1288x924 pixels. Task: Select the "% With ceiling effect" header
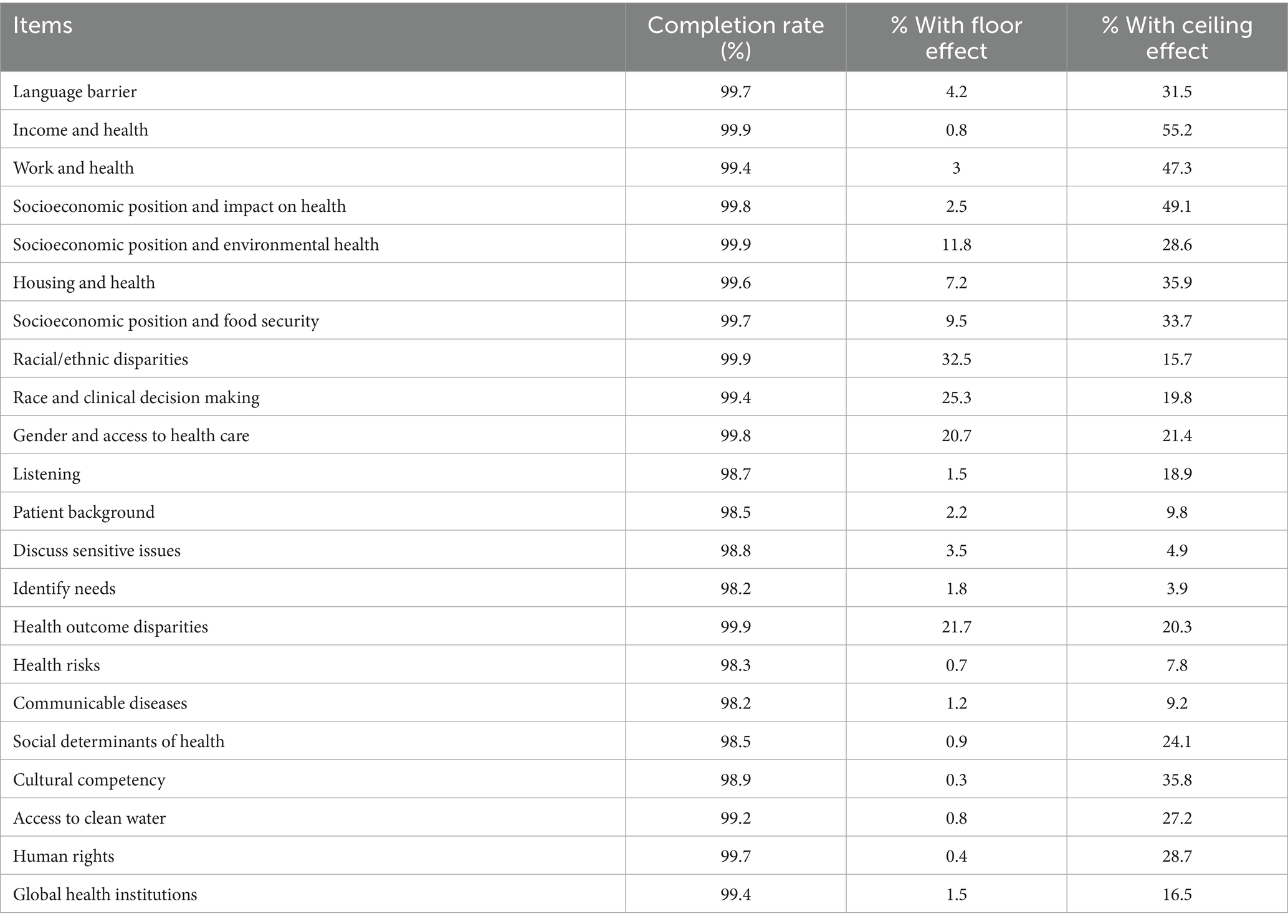pyautogui.click(x=1176, y=37)
